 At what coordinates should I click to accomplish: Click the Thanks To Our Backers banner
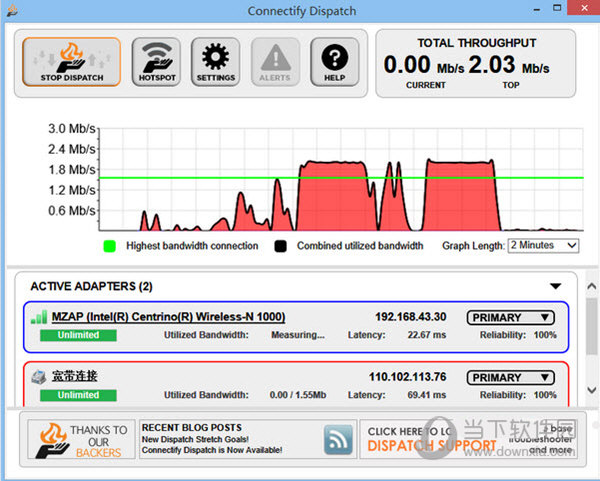coord(82,439)
